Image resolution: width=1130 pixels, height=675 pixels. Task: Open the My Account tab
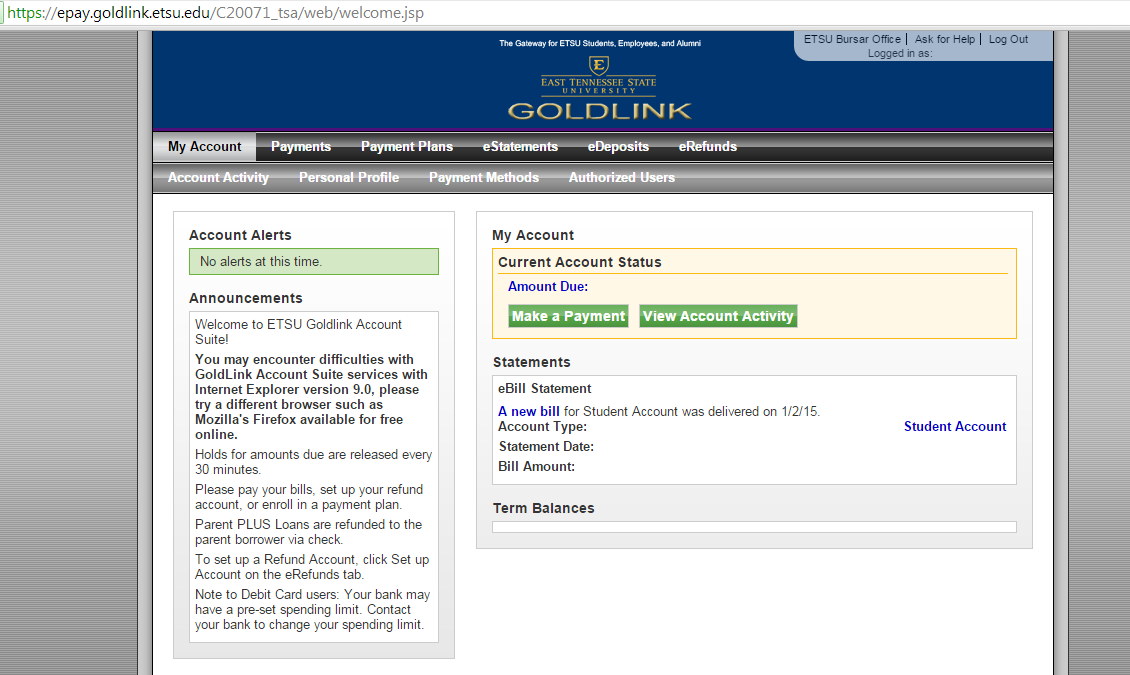[204, 147]
